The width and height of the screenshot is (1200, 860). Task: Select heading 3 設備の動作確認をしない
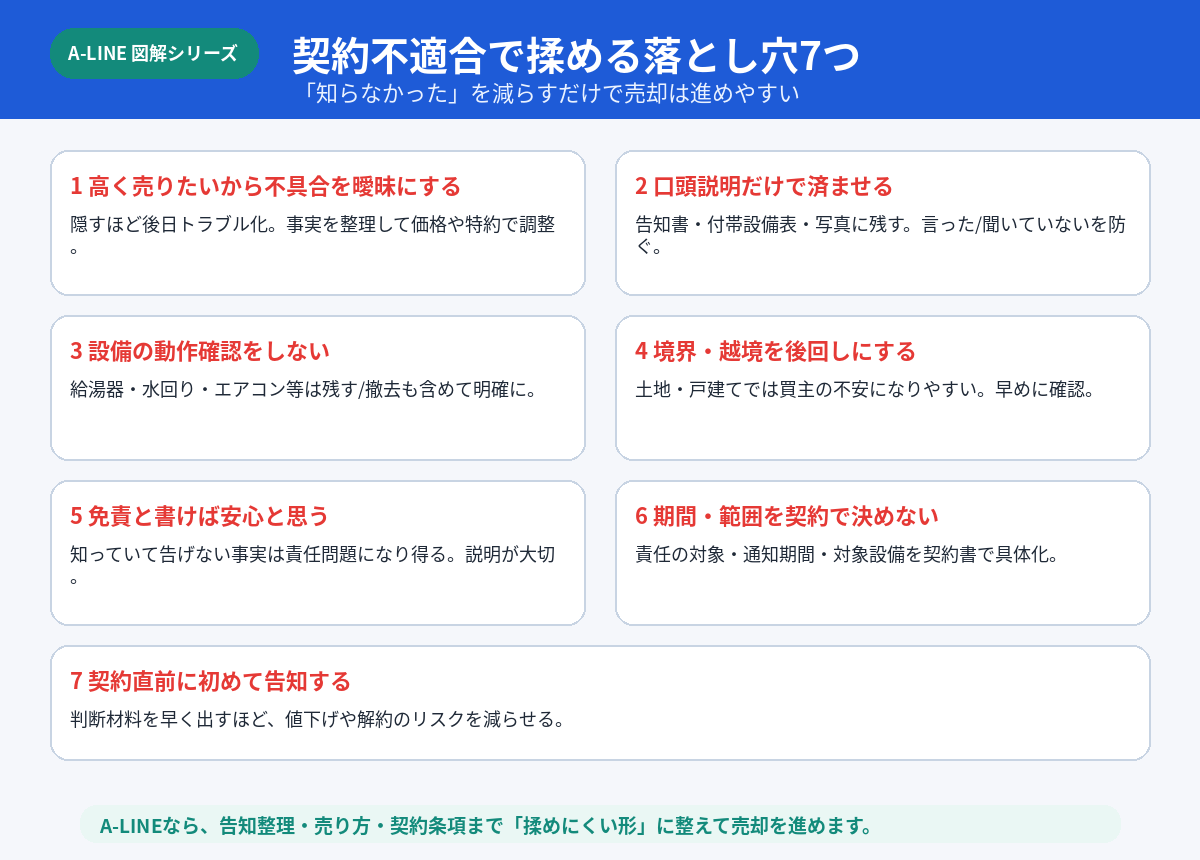[200, 351]
